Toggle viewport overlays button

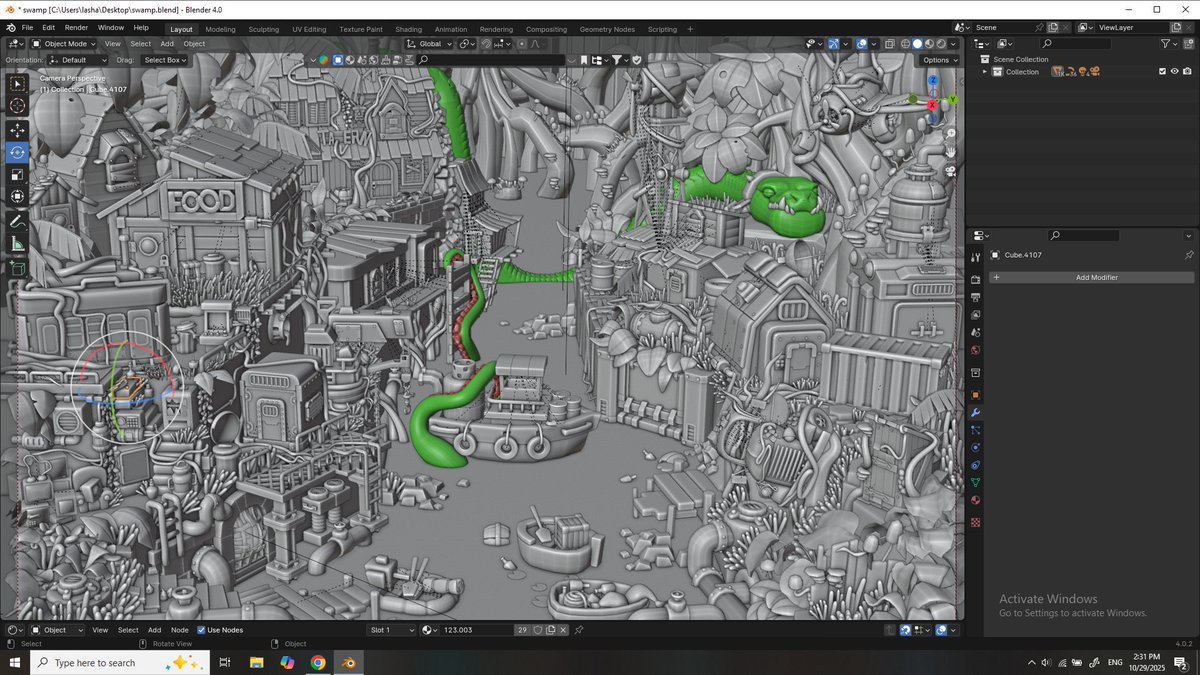tap(862, 44)
